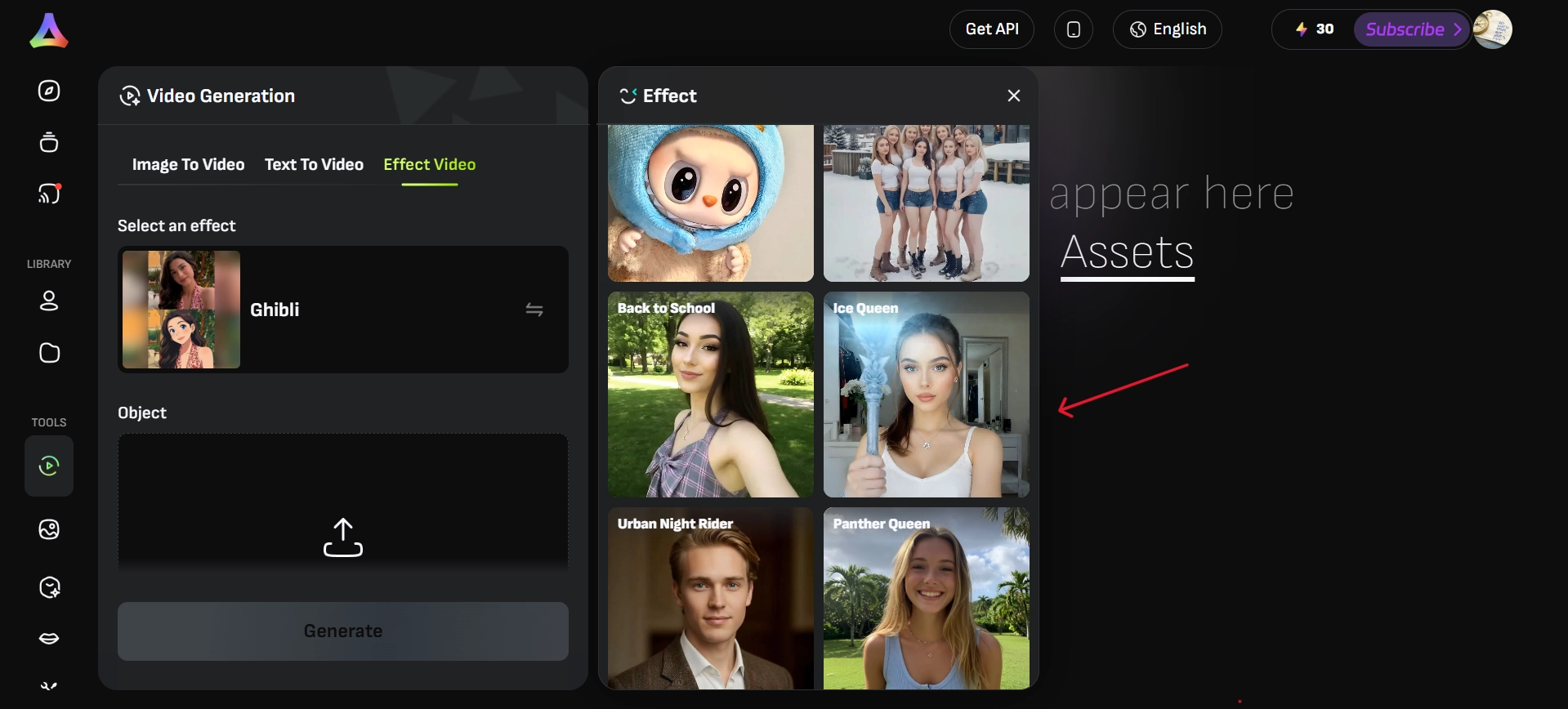Select the Effect Video tab
Screen dimensions: 1568x709
(430, 164)
